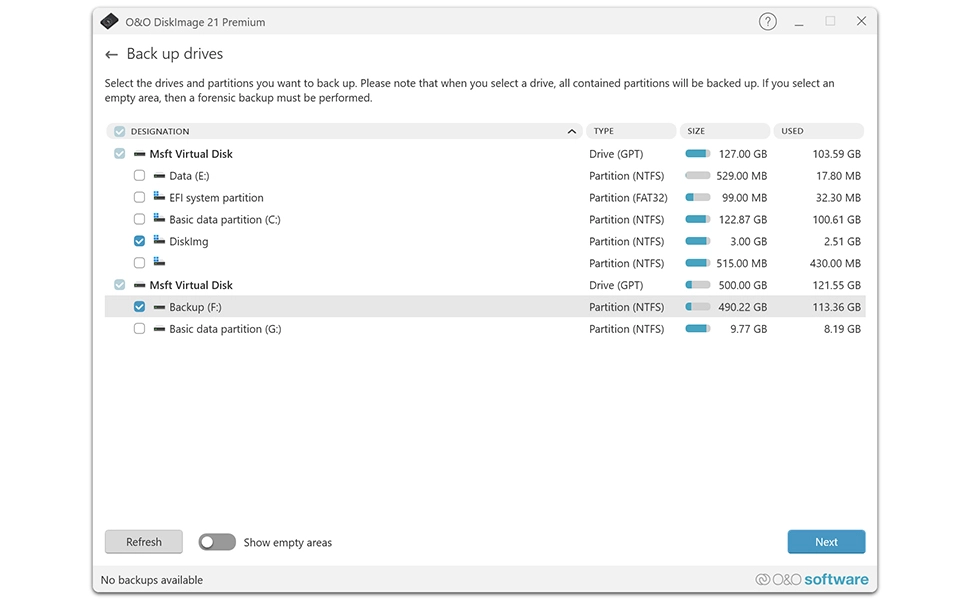The height and width of the screenshot is (600, 970).
Task: Enable the Show empty areas toggle
Action: 216,541
